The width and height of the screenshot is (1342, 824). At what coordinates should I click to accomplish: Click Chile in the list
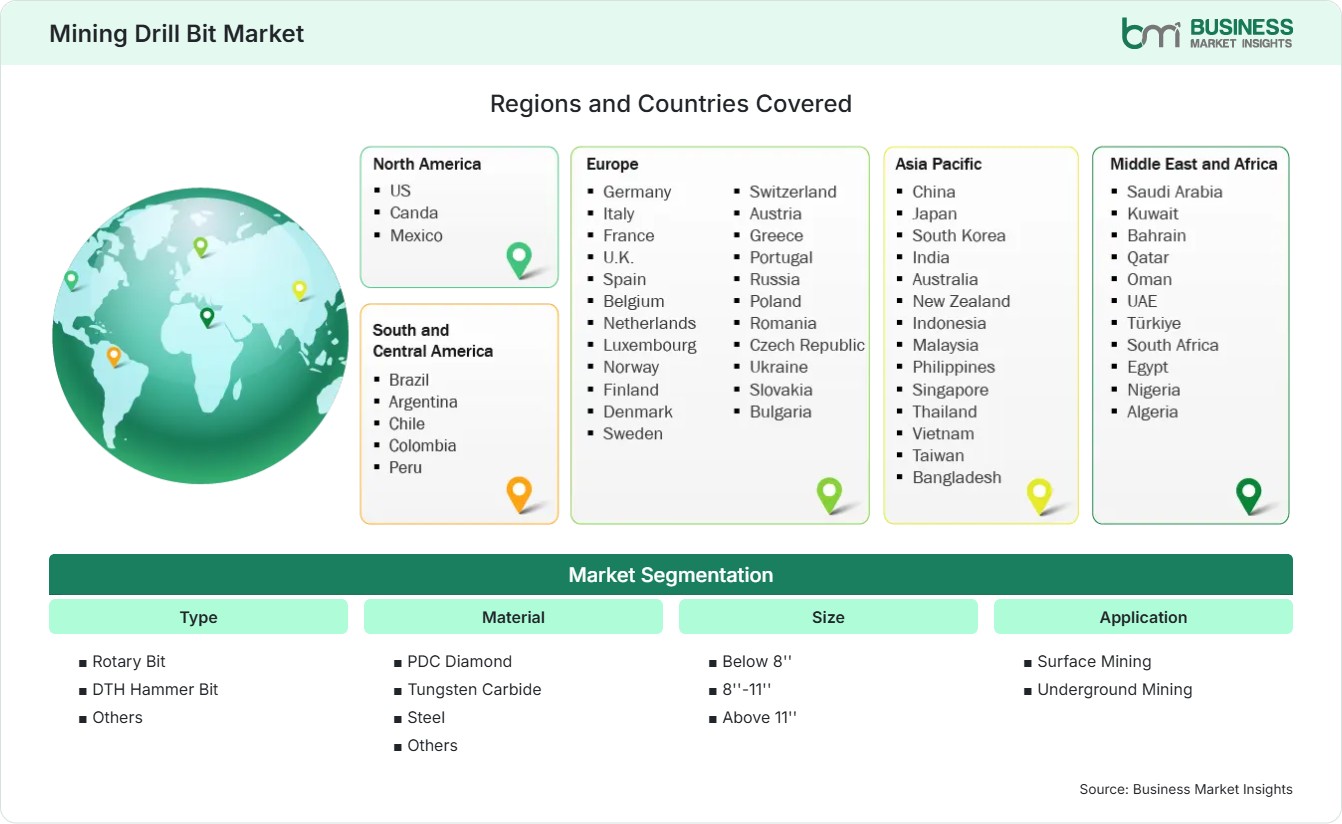coord(407,423)
